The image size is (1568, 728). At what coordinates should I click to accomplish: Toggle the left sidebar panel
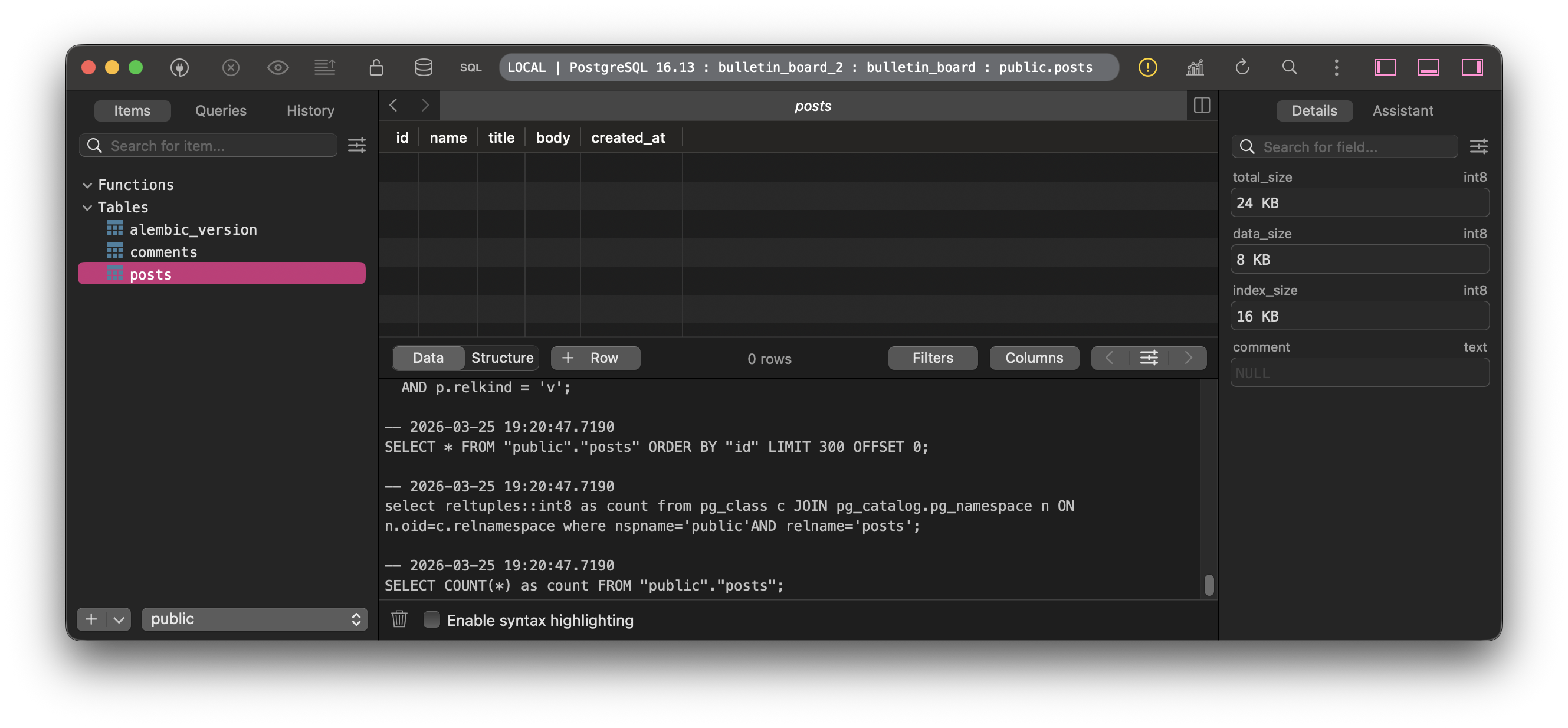click(1384, 67)
